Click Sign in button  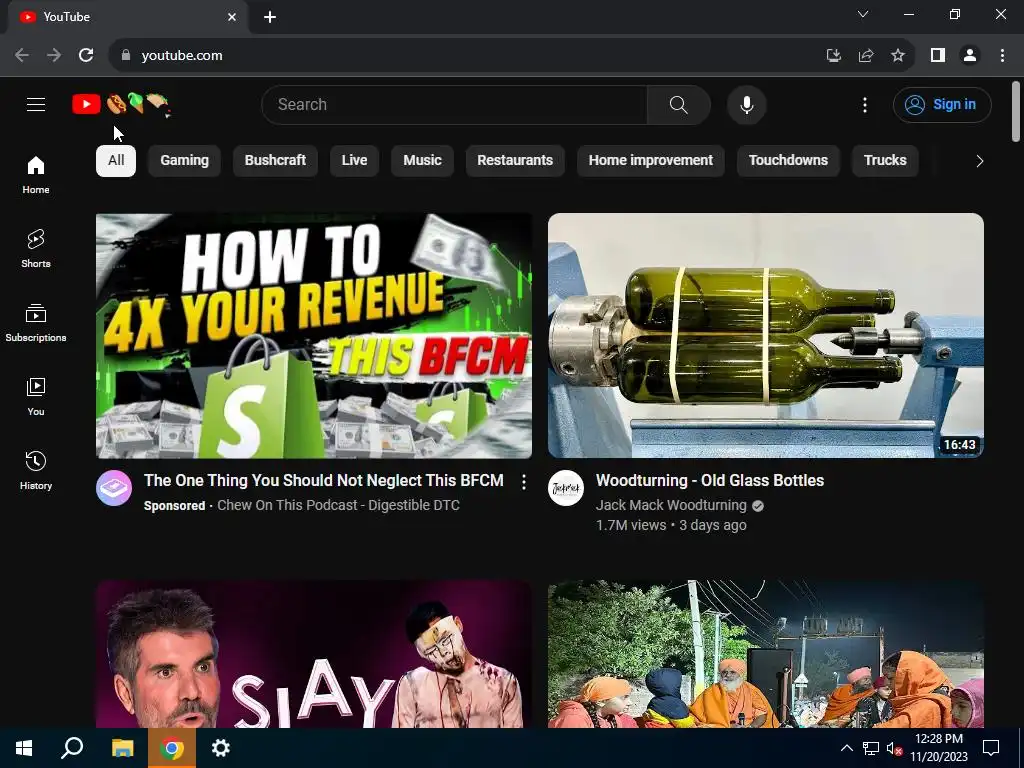click(942, 104)
